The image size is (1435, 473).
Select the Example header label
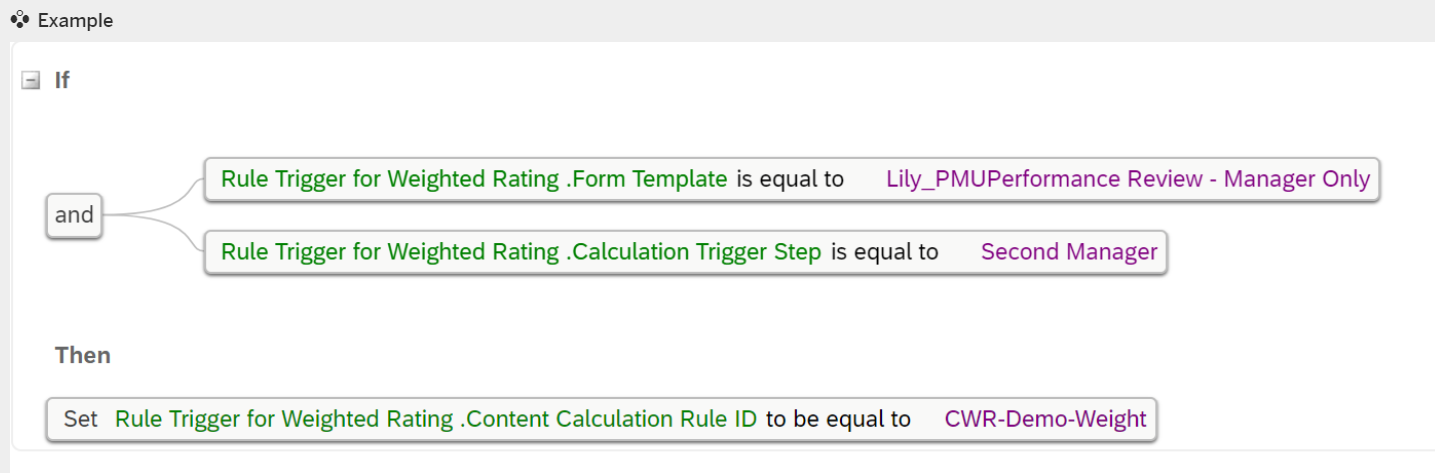(x=75, y=20)
